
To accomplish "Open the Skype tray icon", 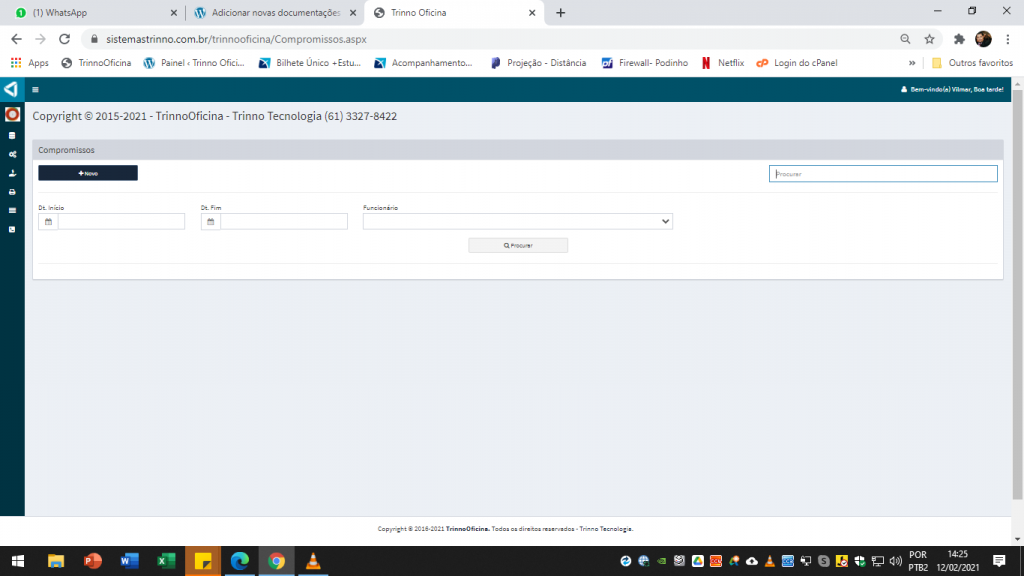I will point(824,561).
